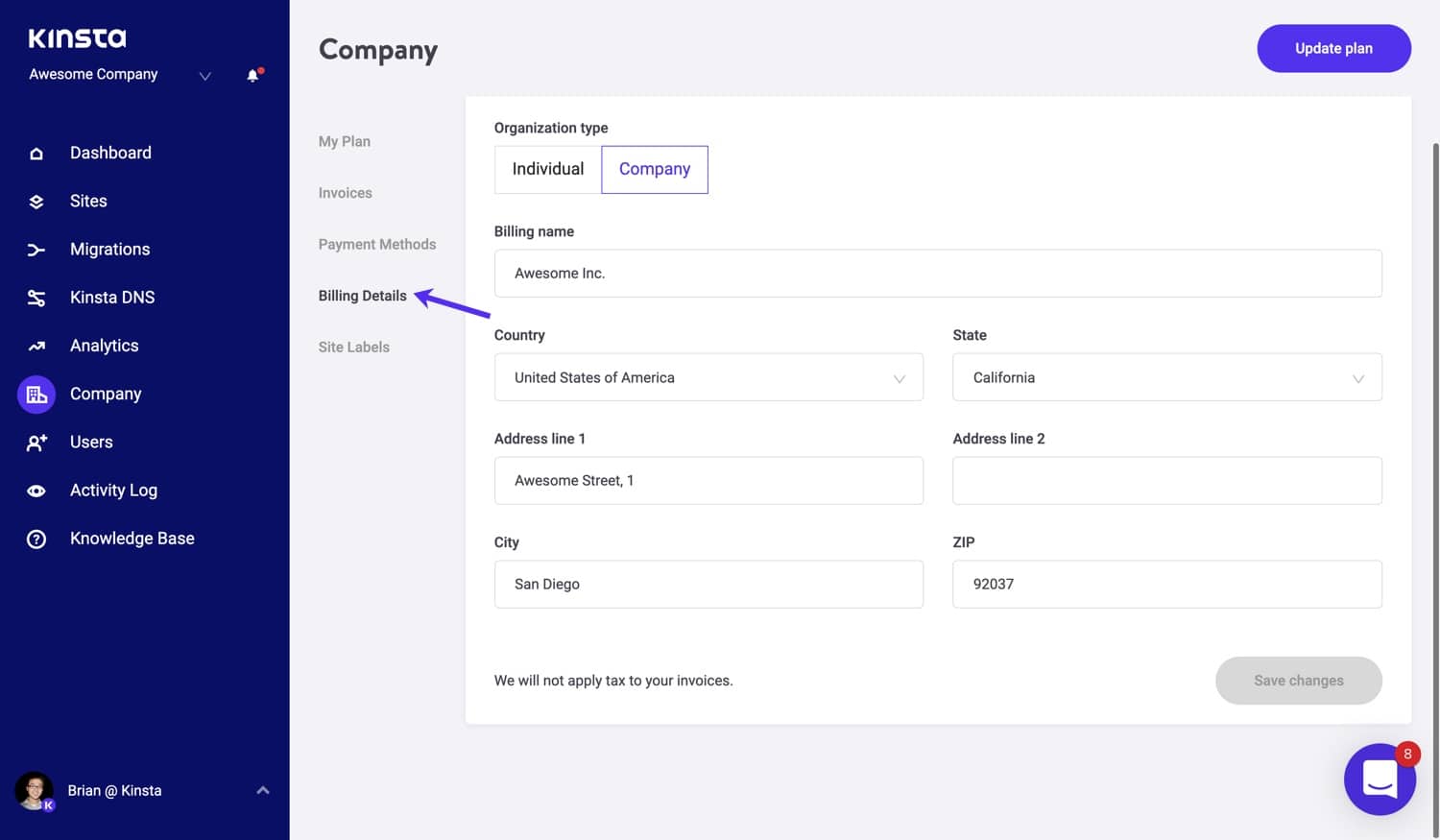Click the Users add-person icon
Screen dimensions: 1440x840
36,443
